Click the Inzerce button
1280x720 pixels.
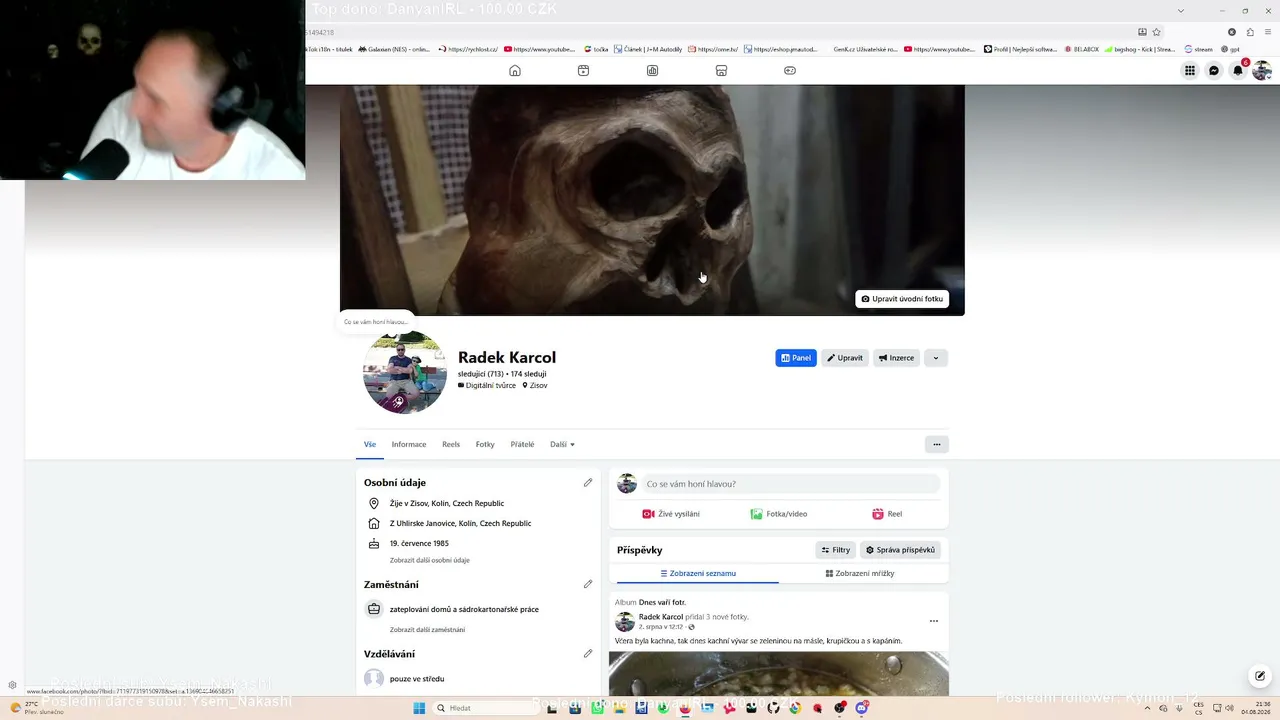coord(896,358)
